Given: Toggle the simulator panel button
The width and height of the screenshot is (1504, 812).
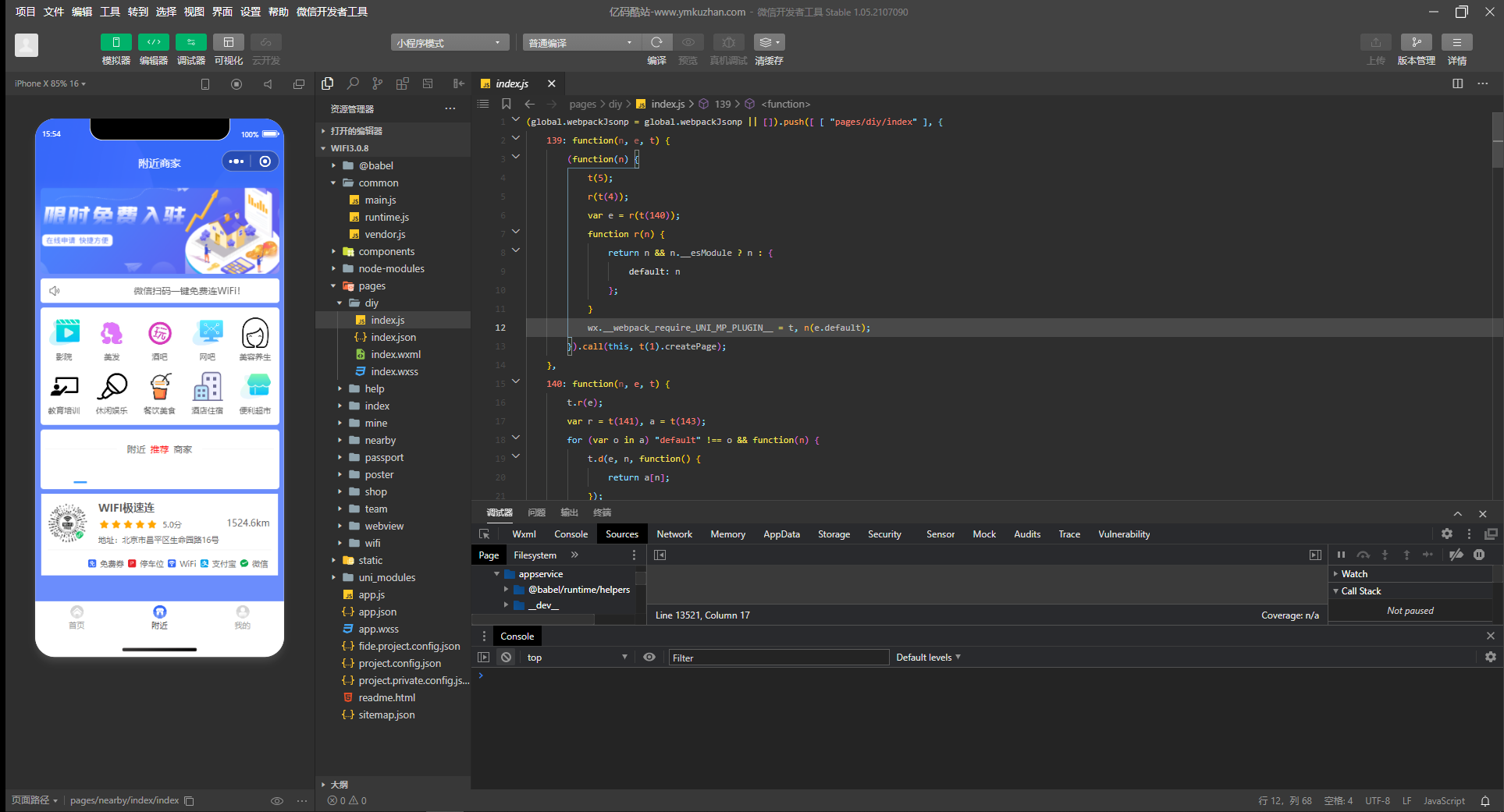Looking at the screenshot, I should [x=116, y=42].
